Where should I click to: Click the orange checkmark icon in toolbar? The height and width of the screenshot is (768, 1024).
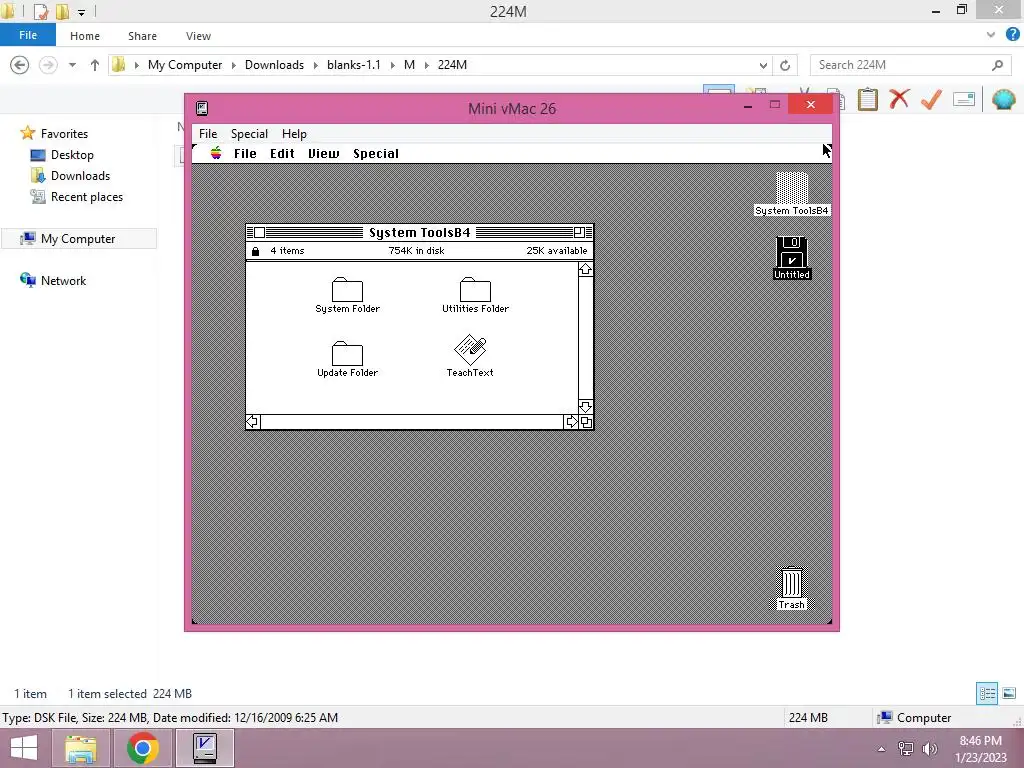pos(931,99)
